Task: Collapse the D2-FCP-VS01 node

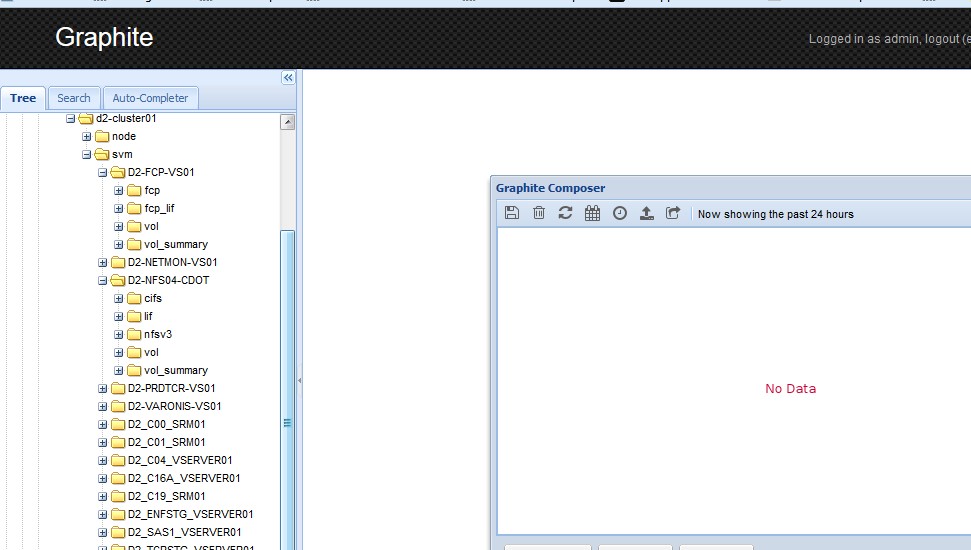Action: tap(103, 172)
